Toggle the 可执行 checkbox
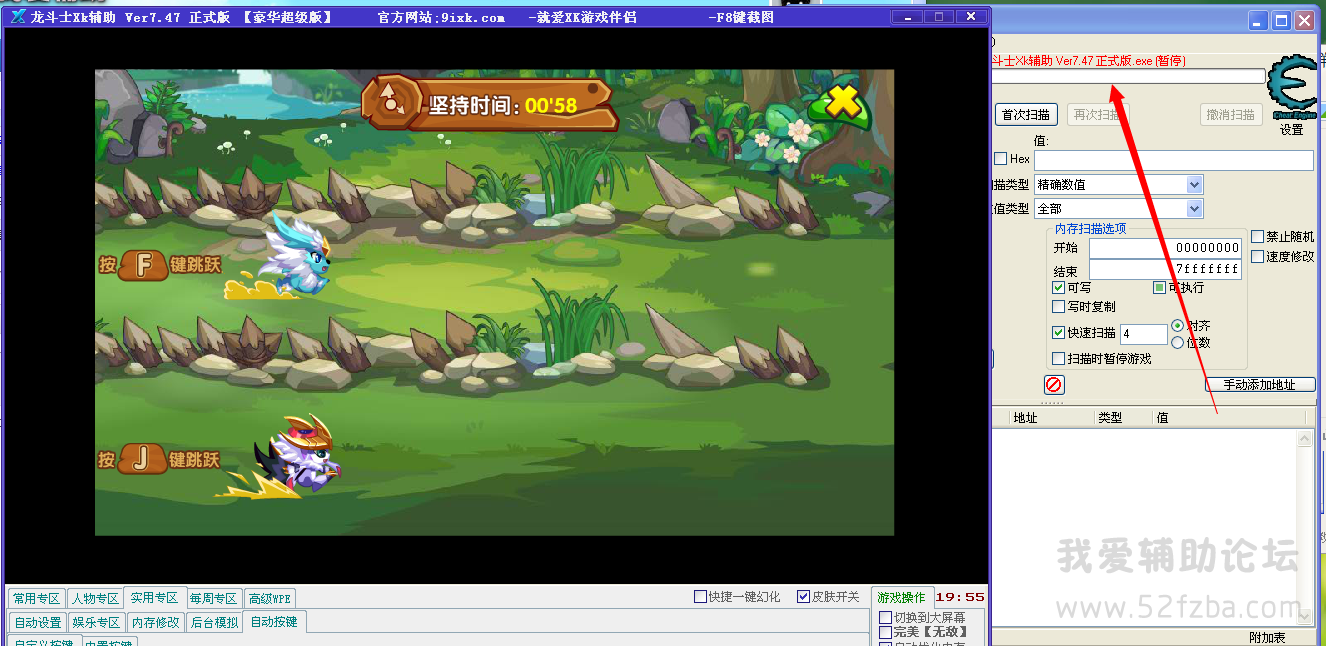The image size is (1326, 646). (1159, 288)
